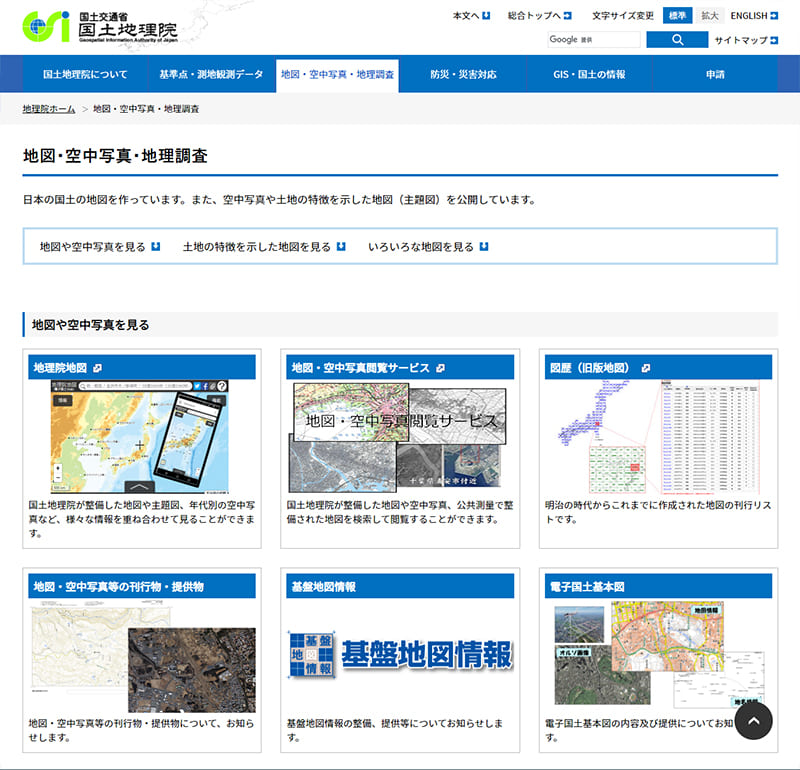
Task: Click external link icon beside 図歴(旧版地図)
Action: tap(646, 368)
